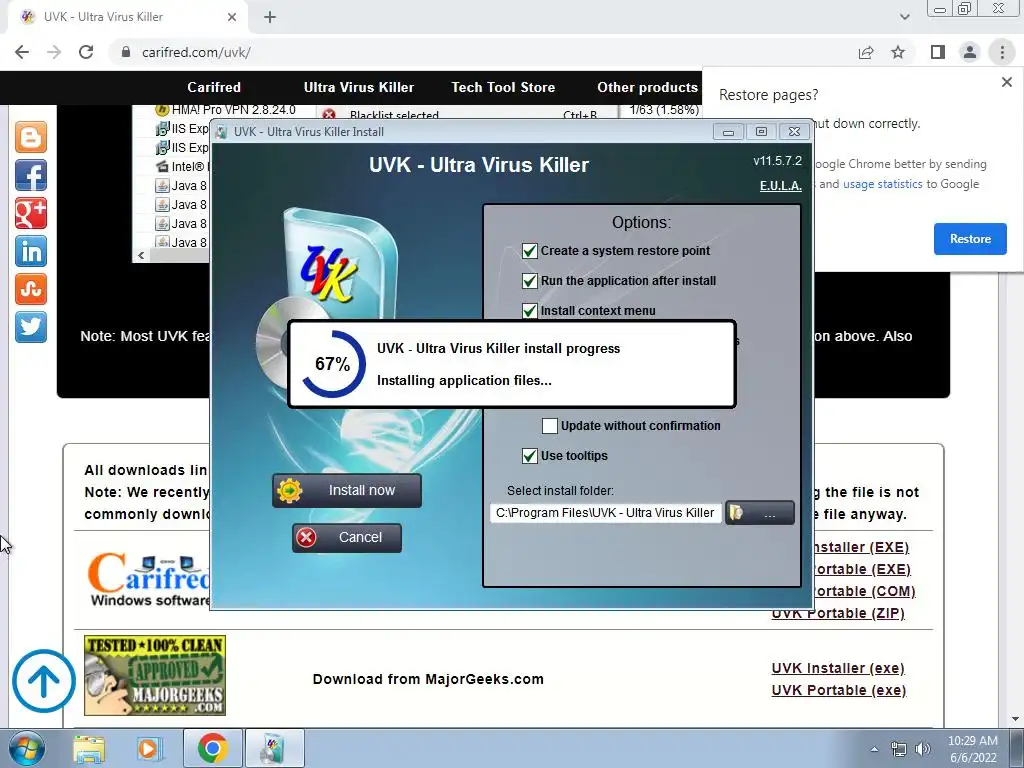Click UVK Portable (exe) MajorGeeks link
Screen dimensions: 1024x768
(x=839, y=690)
